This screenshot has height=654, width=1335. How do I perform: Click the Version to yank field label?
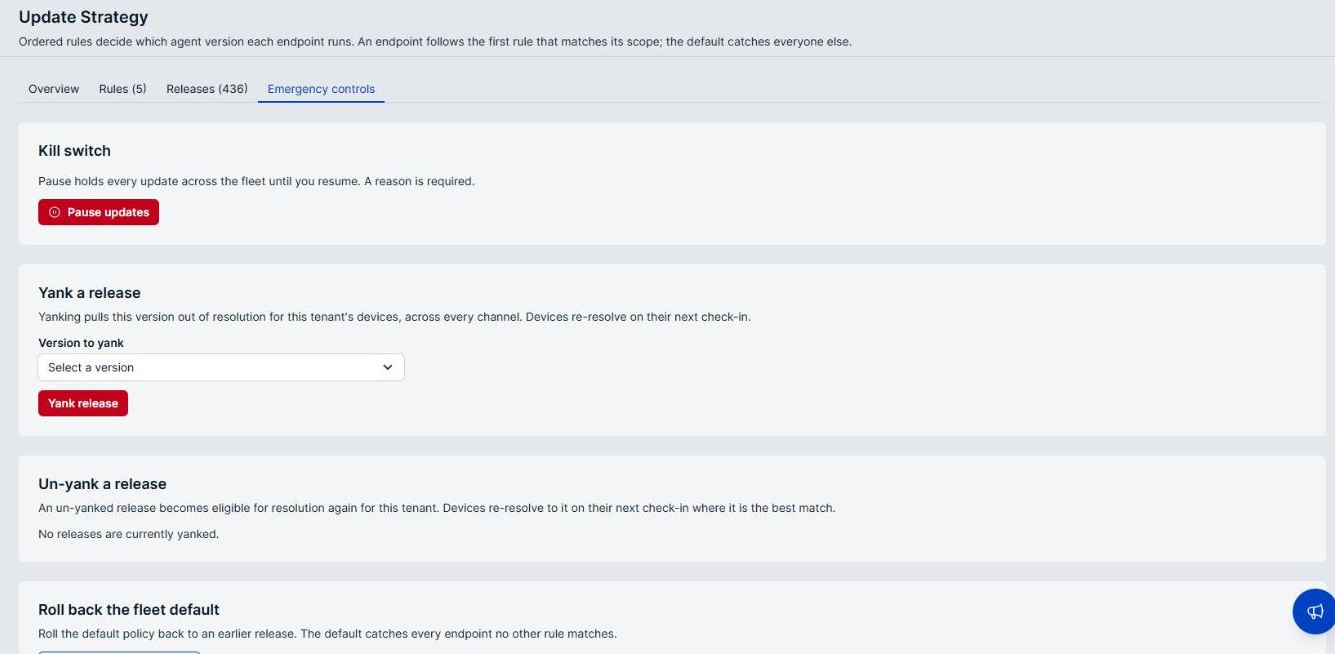(81, 343)
